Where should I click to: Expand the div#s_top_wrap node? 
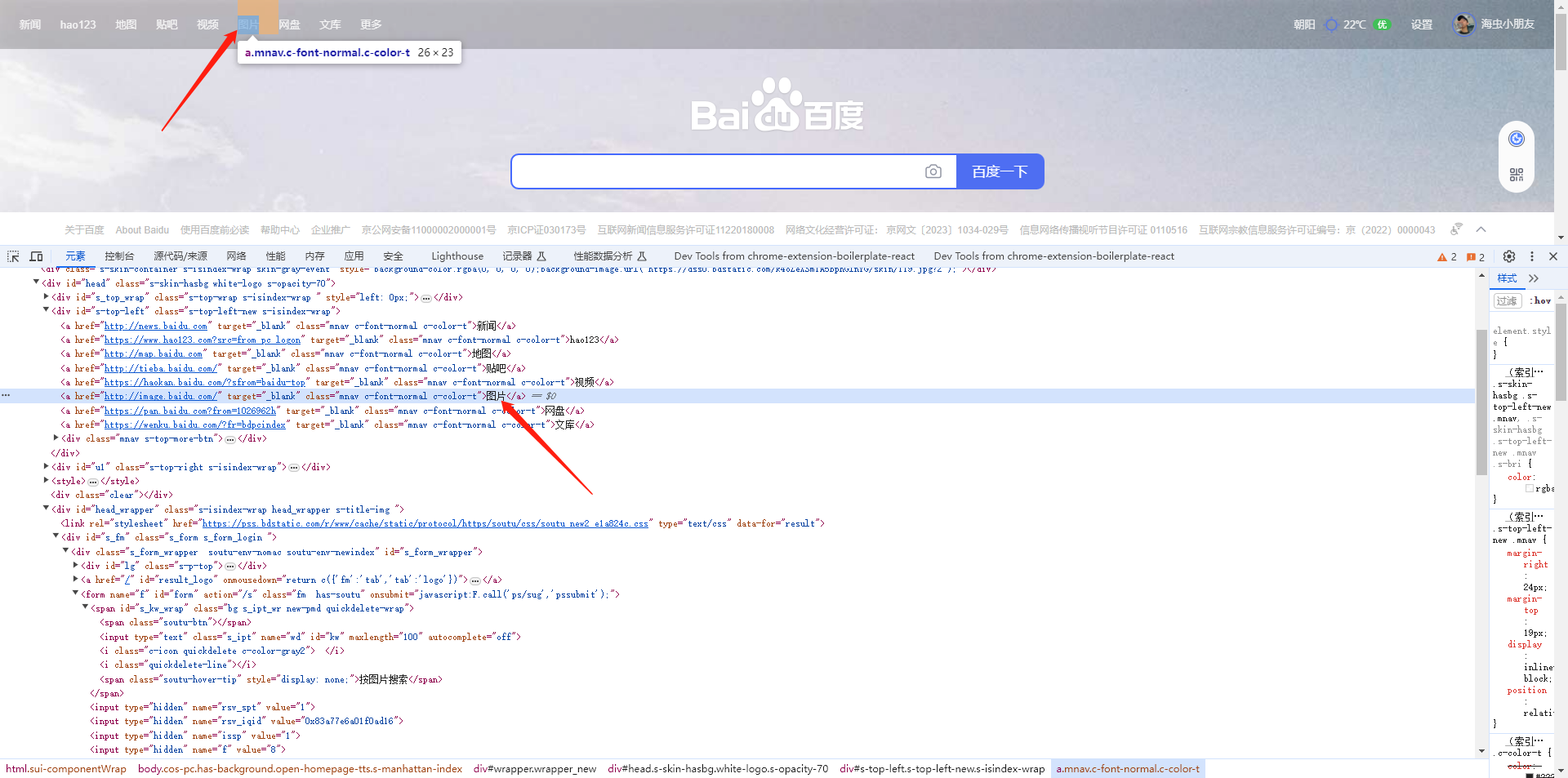[46, 297]
